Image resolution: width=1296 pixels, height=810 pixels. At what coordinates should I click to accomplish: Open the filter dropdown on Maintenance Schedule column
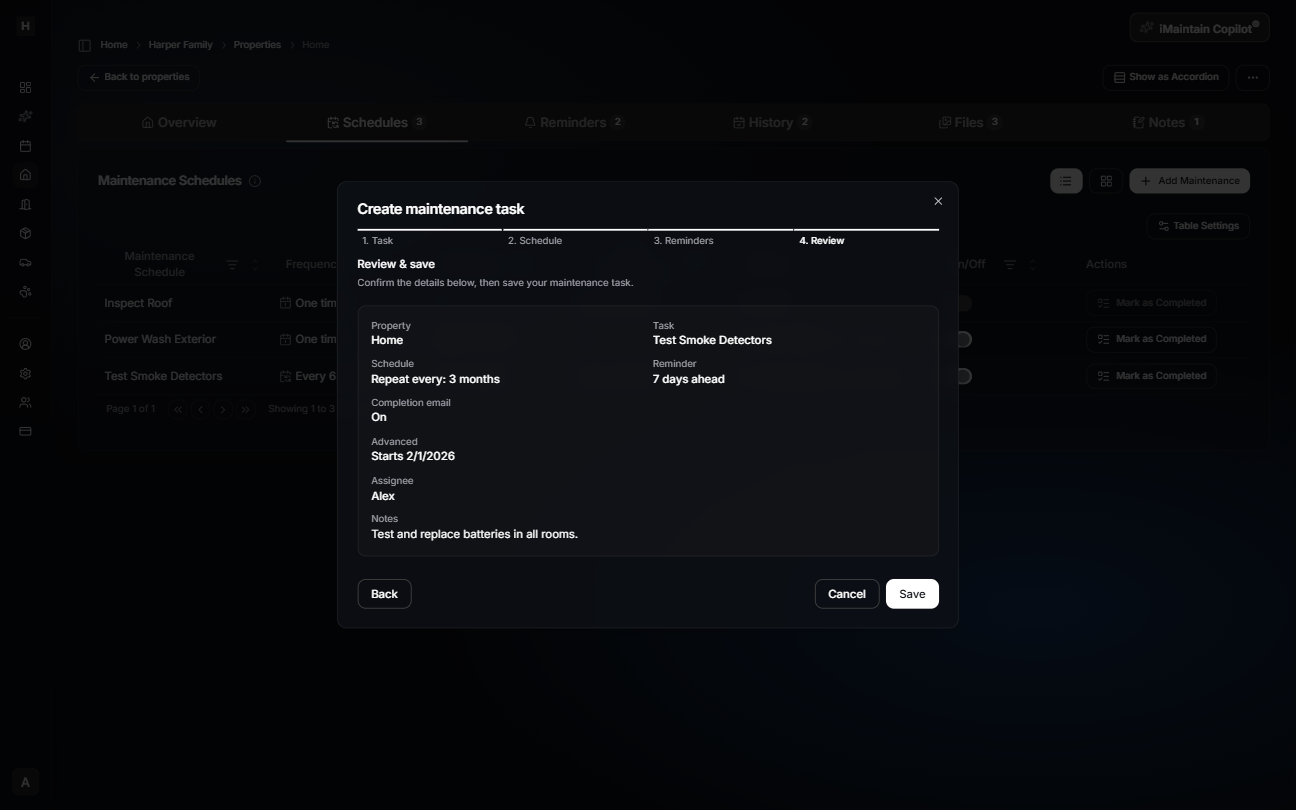pos(231,264)
